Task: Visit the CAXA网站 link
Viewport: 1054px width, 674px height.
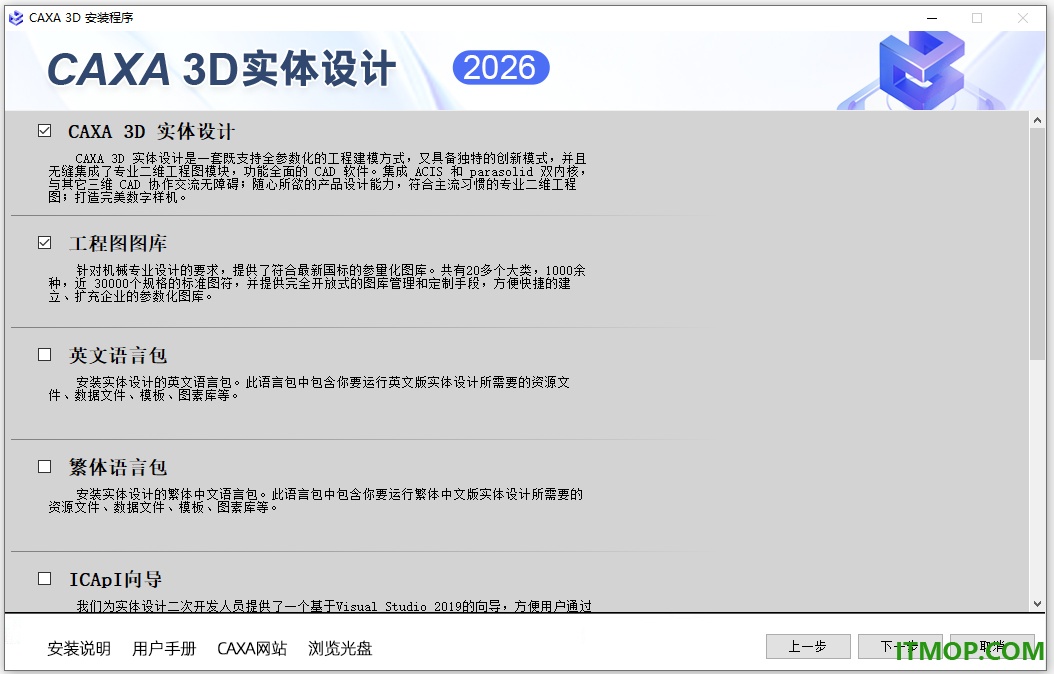Action: tap(252, 648)
